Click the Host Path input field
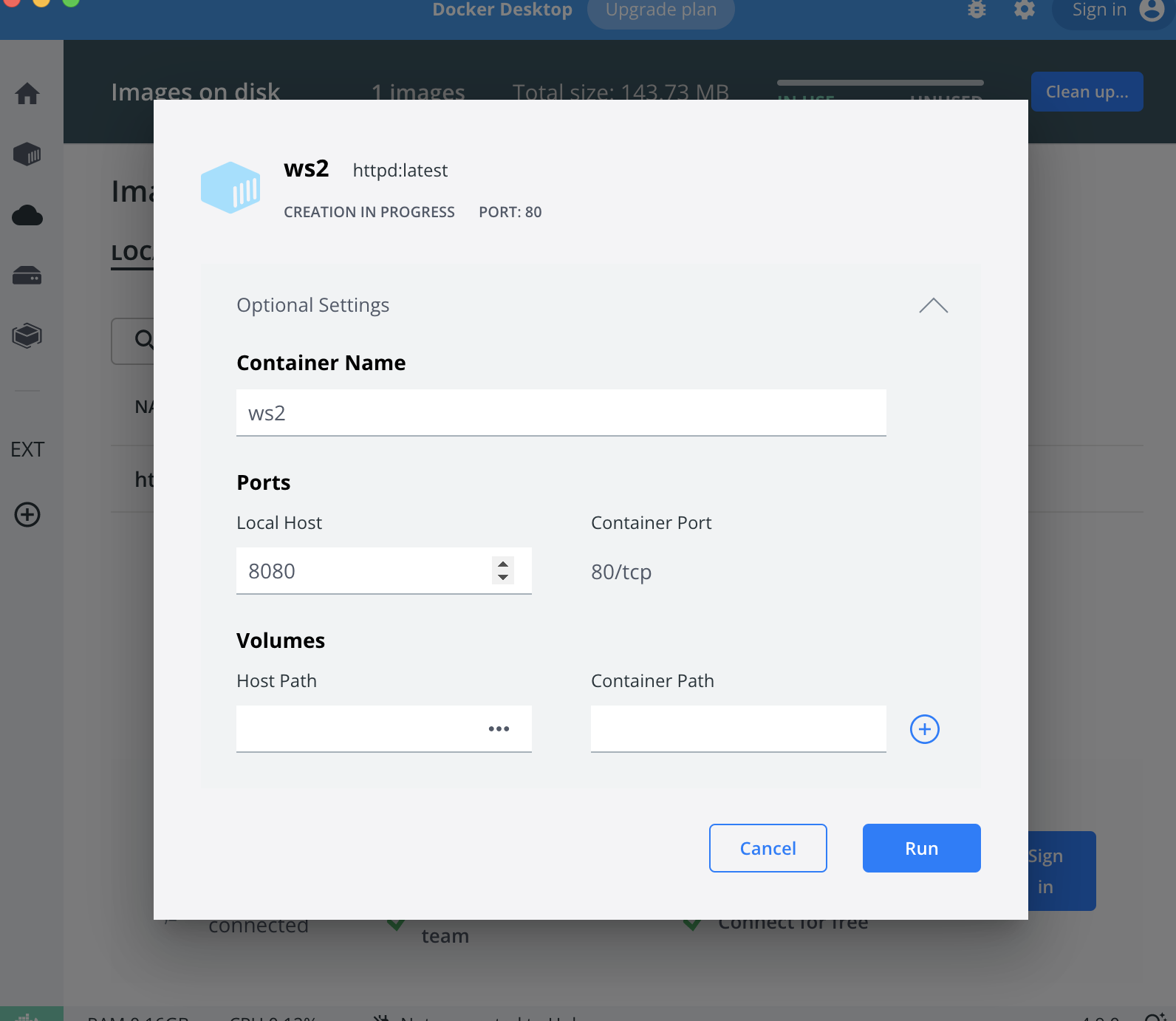The image size is (1176, 1021). [384, 729]
